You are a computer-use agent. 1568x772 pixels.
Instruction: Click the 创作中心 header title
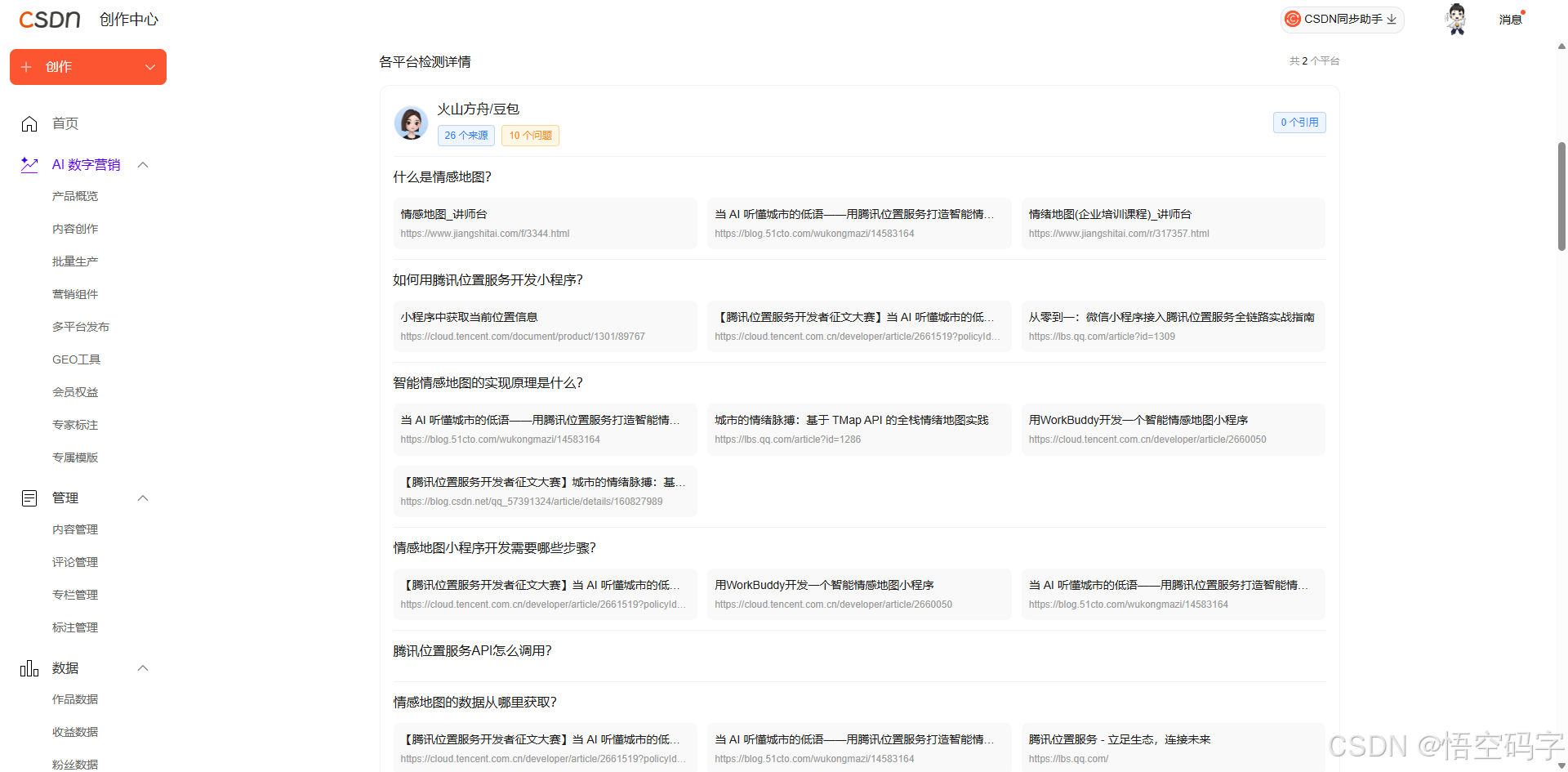(129, 20)
